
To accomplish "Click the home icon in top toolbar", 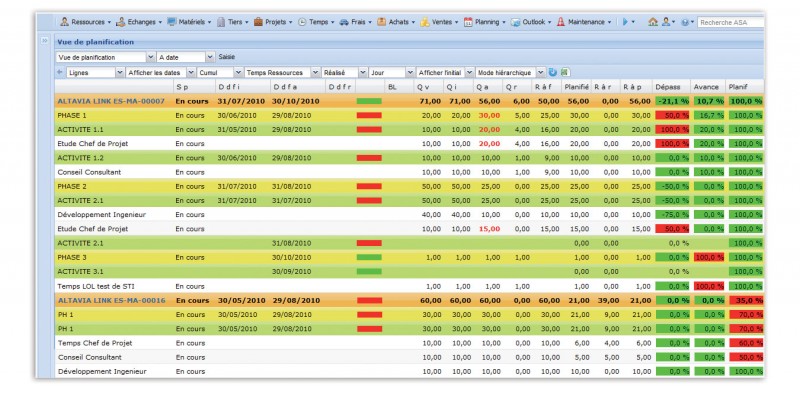I will pyautogui.click(x=653, y=21).
